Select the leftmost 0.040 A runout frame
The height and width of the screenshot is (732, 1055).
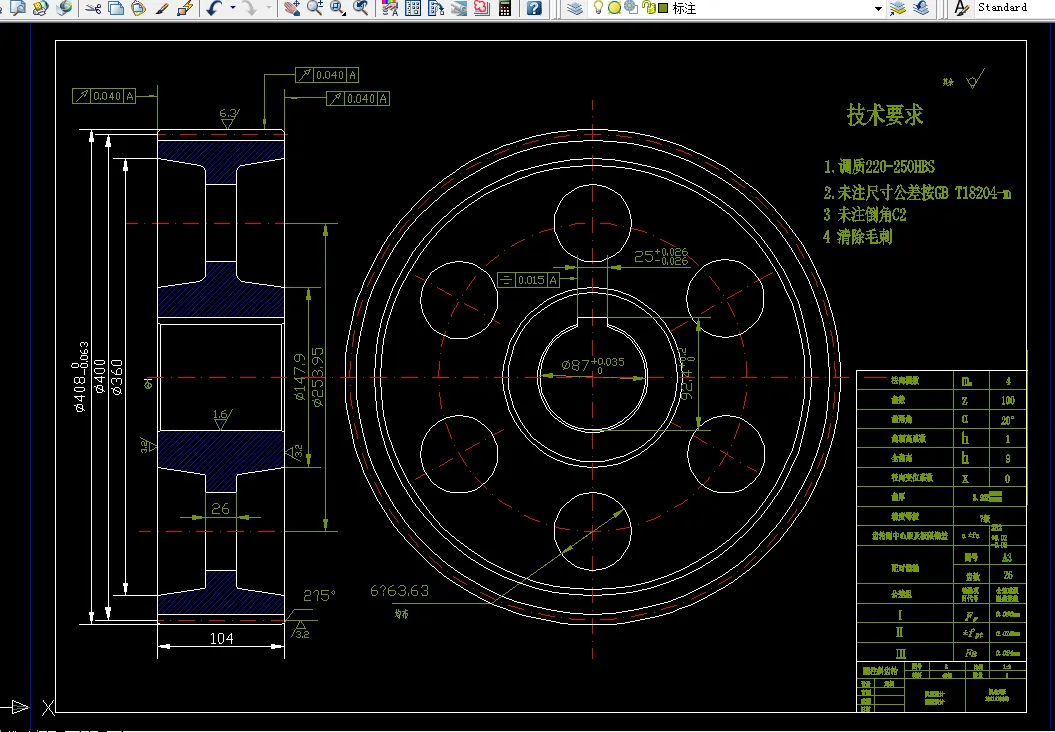104,96
